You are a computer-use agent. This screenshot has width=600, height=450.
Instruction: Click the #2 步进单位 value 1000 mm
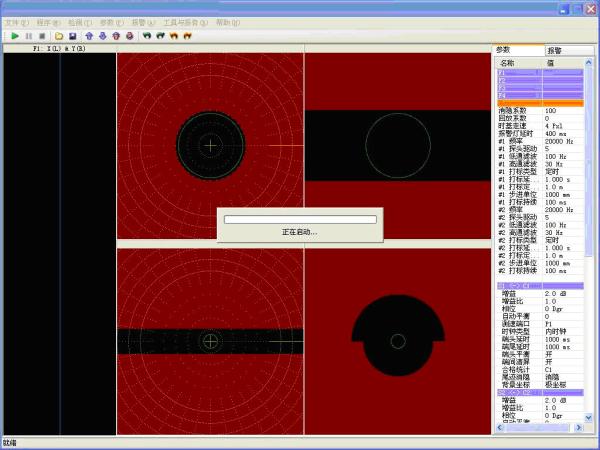558,263
